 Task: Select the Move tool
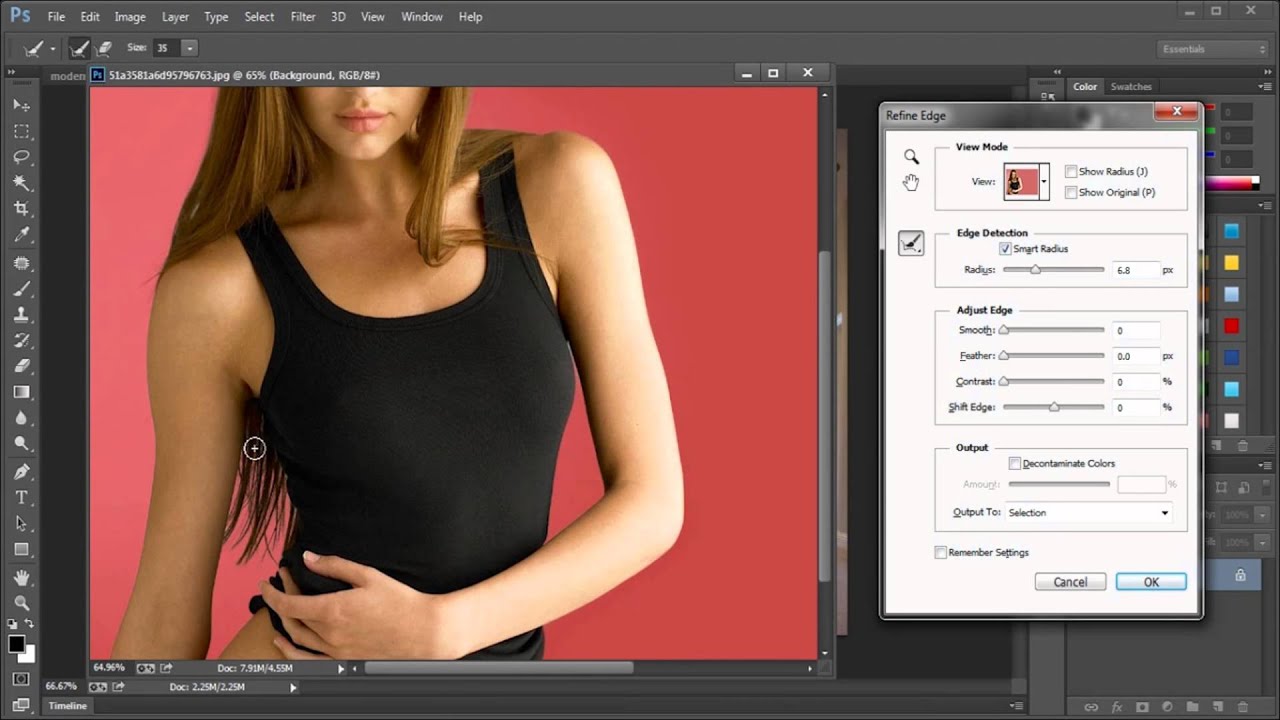21,105
